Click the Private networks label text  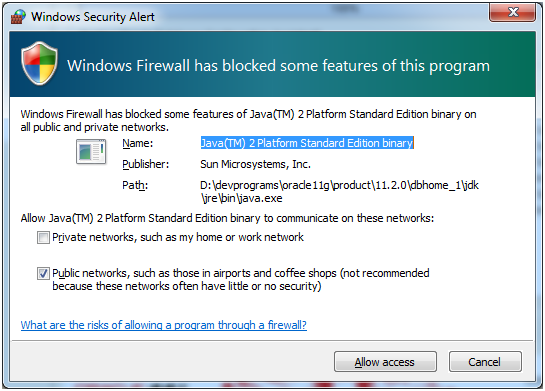pyautogui.click(x=178, y=237)
